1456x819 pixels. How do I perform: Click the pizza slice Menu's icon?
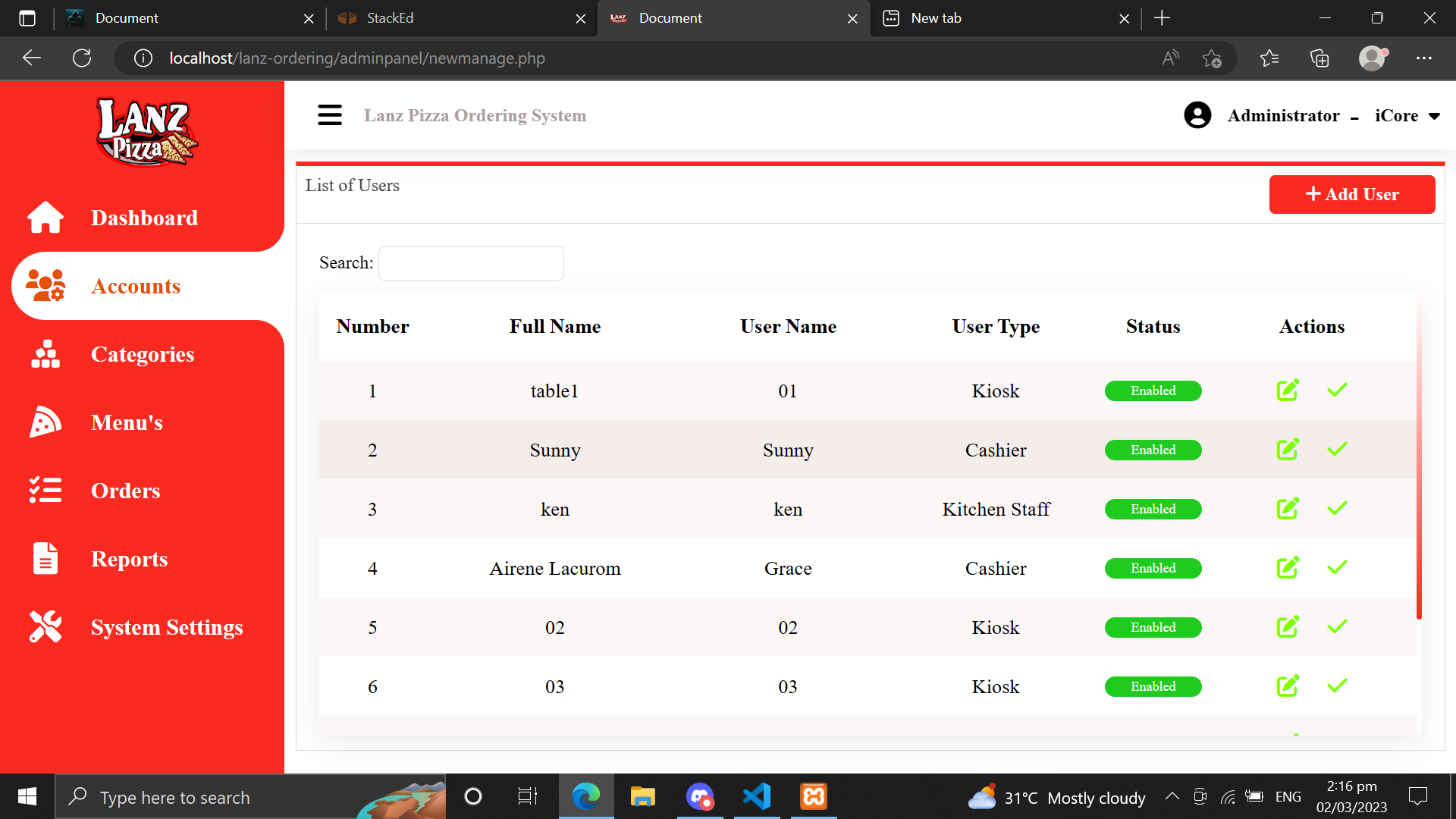[x=45, y=422]
